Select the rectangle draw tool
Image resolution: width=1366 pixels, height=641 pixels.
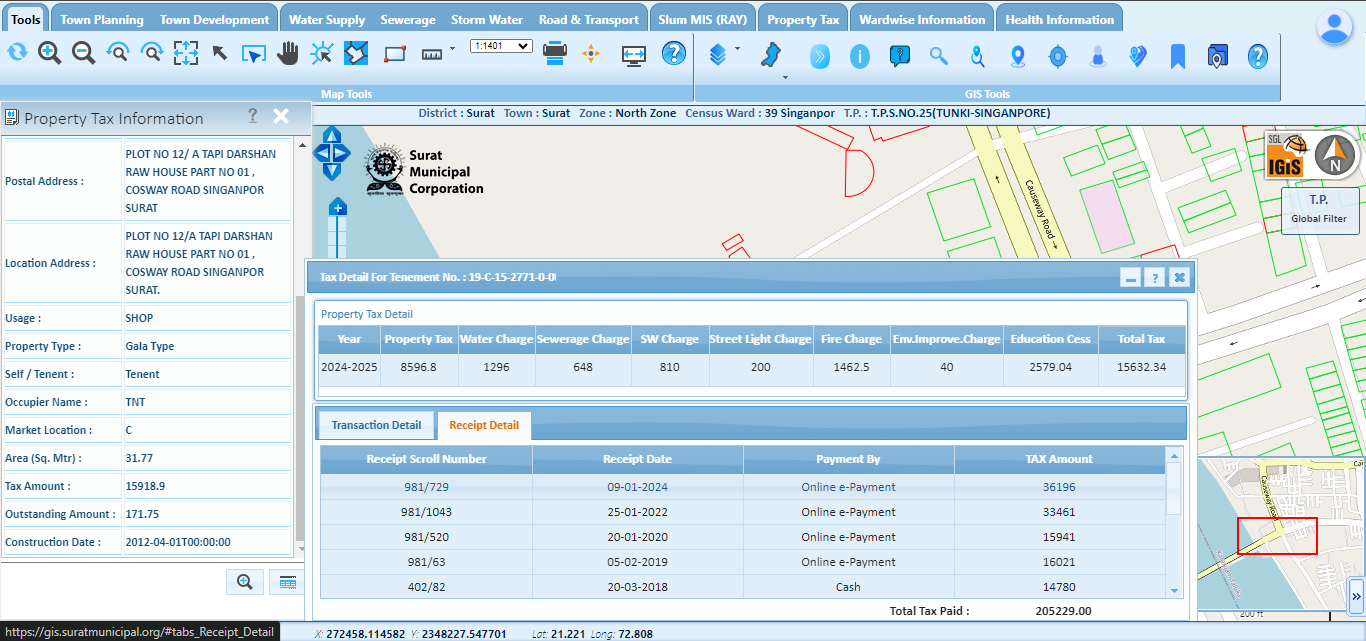pyautogui.click(x=395, y=53)
